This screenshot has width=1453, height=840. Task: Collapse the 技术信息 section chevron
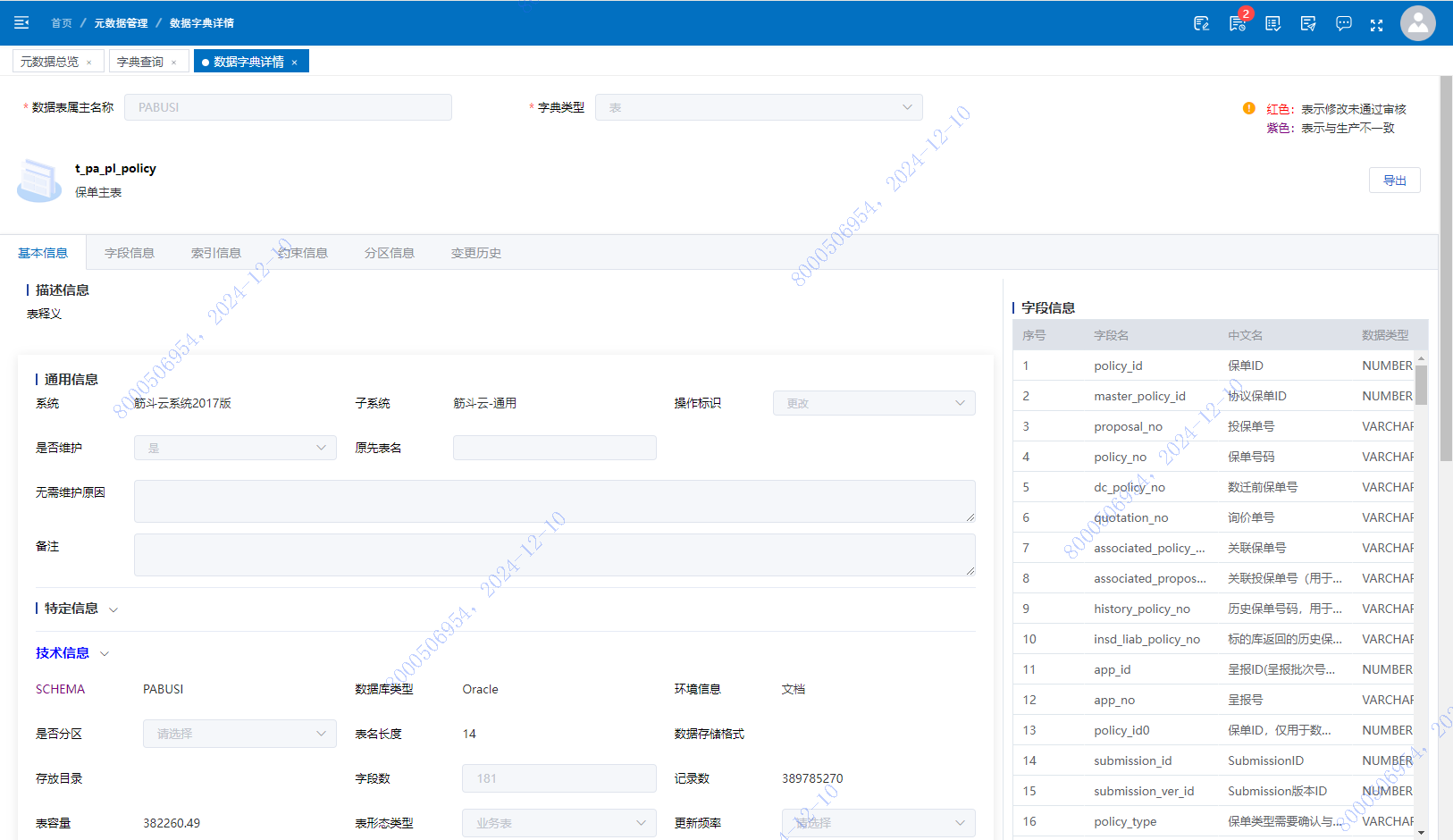pos(105,654)
